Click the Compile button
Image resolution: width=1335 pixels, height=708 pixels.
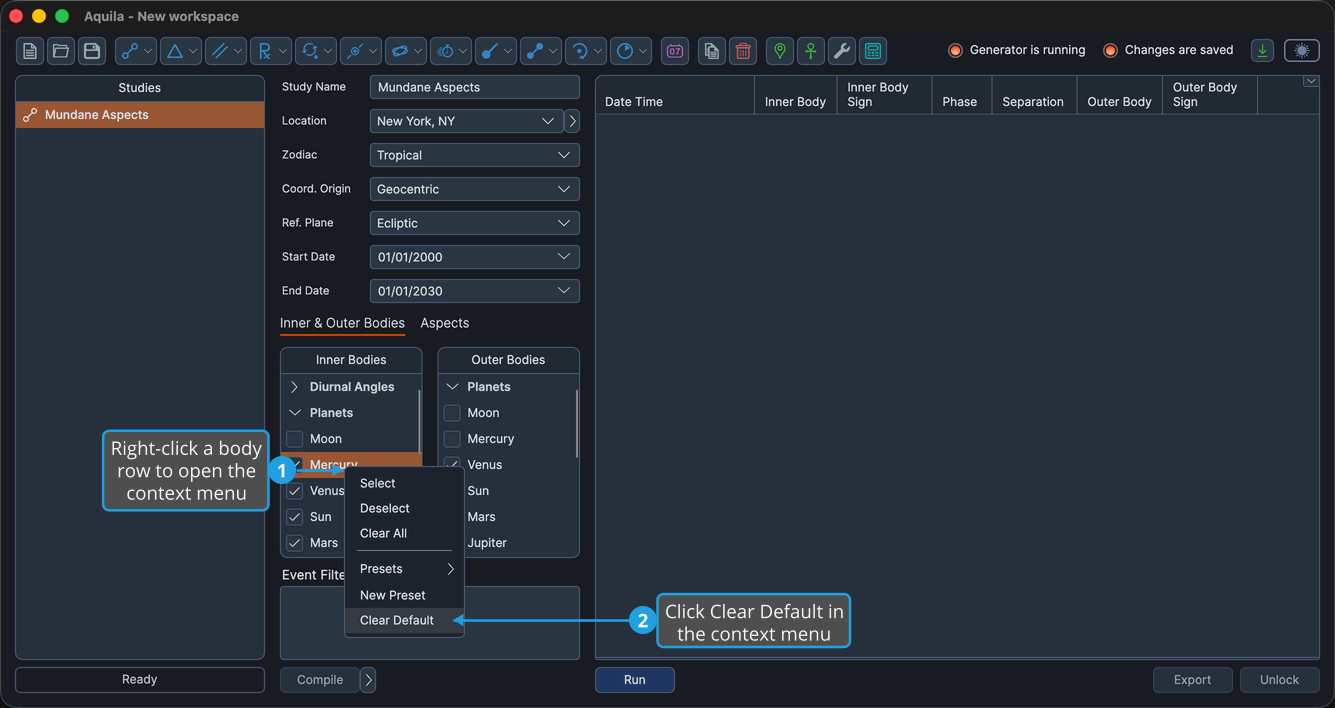click(x=320, y=680)
